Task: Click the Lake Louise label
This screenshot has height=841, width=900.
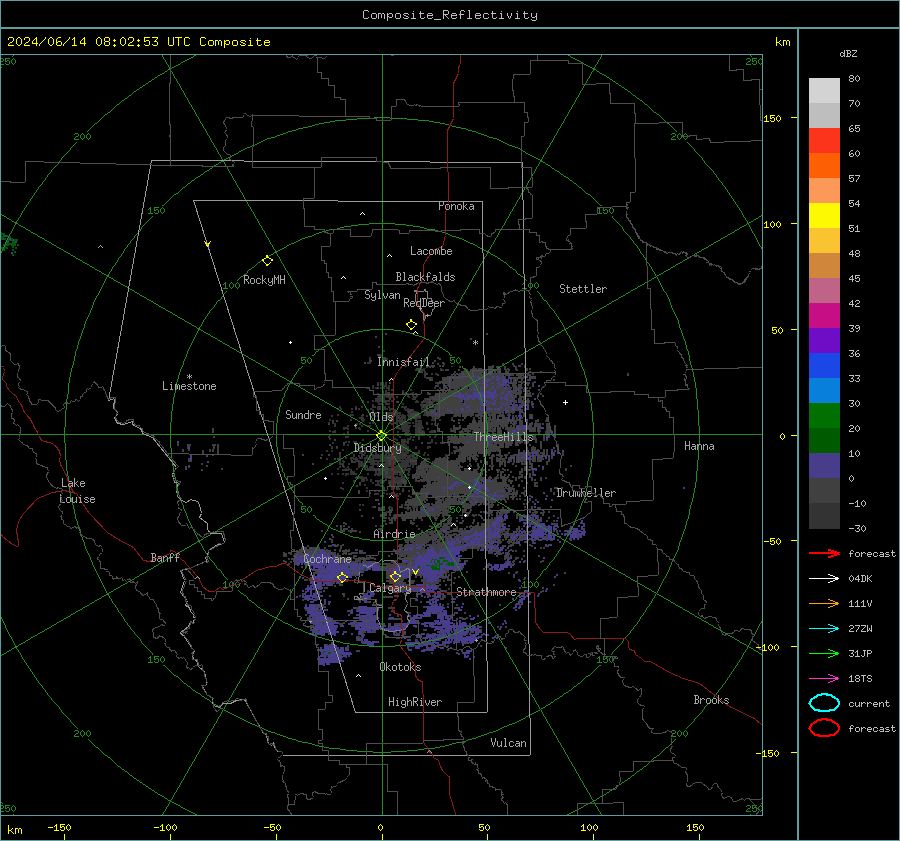Action: point(77,491)
